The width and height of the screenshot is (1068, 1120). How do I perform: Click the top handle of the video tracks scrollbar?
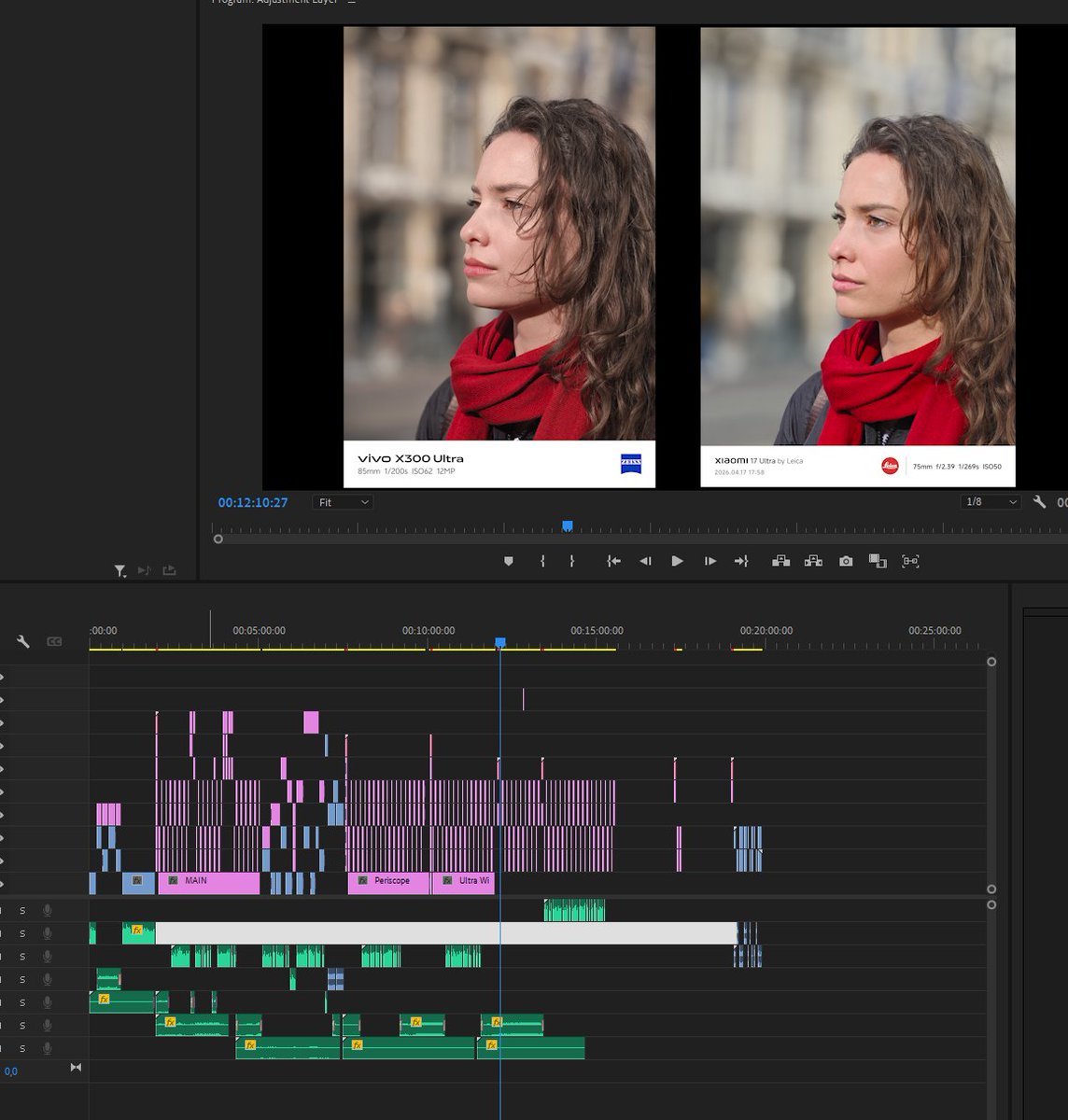(x=991, y=662)
